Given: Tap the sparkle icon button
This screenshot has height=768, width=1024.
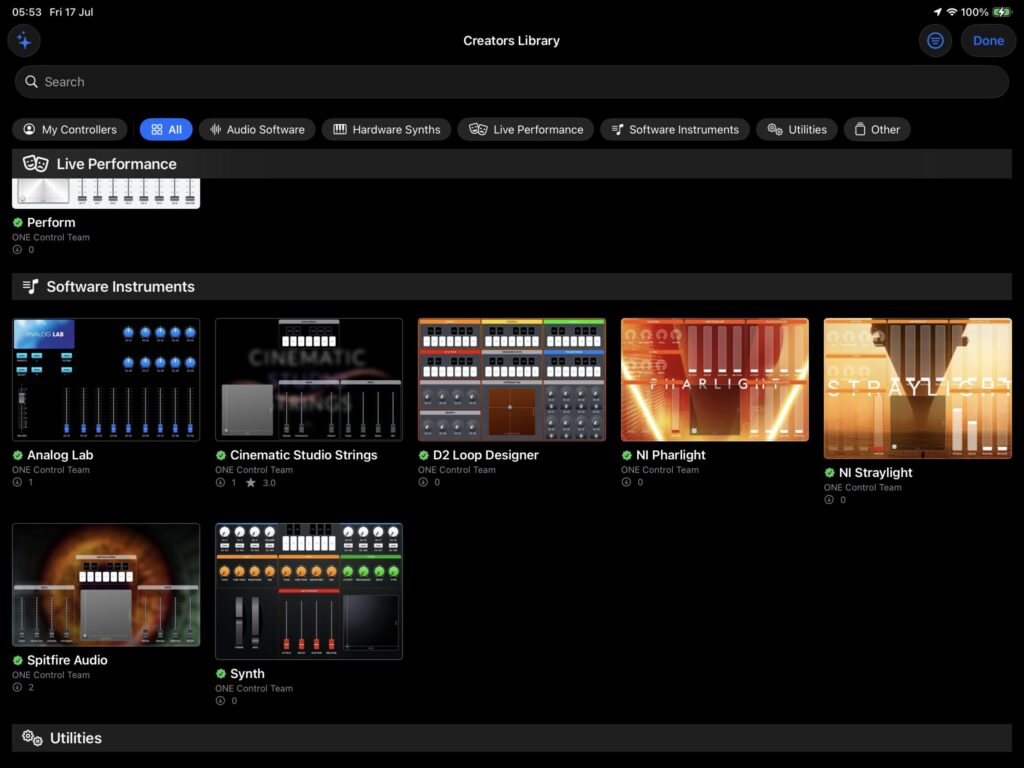Looking at the screenshot, I should [24, 40].
